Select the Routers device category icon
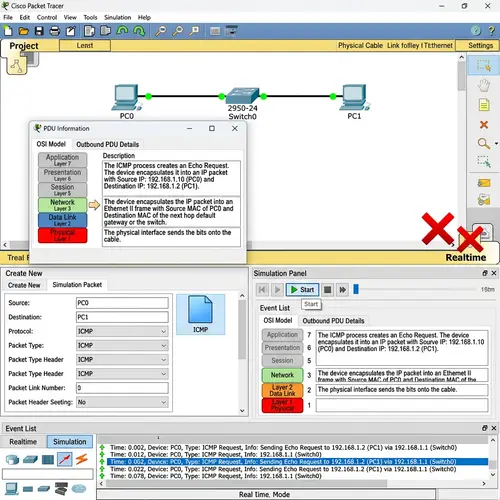Viewport: 500px width, 500px height. click(12, 460)
